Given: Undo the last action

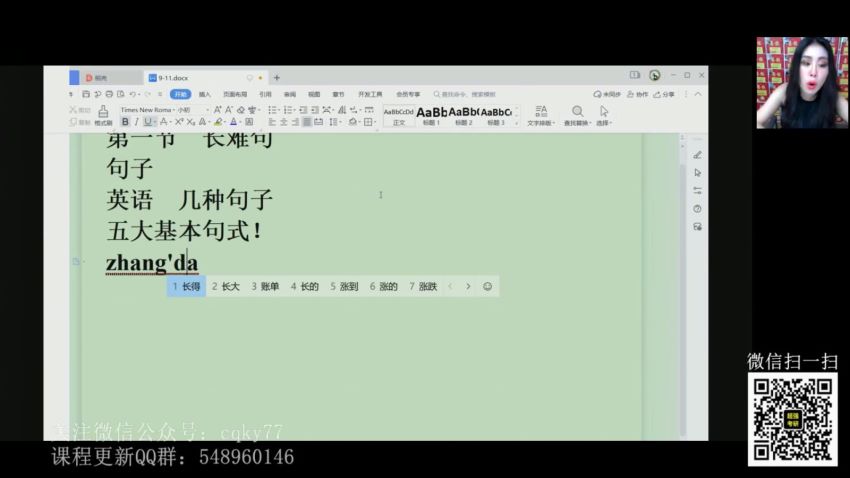Looking at the screenshot, I should coord(132,94).
